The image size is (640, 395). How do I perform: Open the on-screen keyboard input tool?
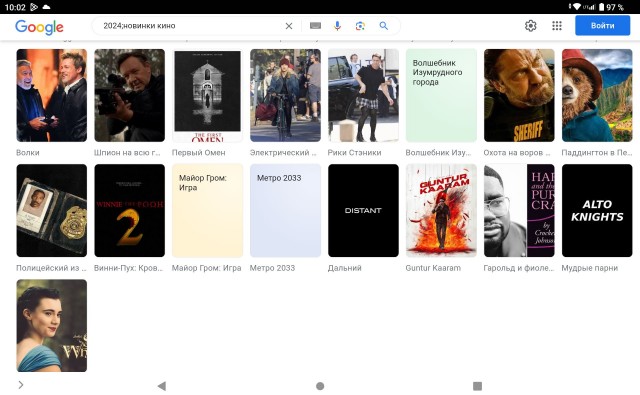(315, 26)
